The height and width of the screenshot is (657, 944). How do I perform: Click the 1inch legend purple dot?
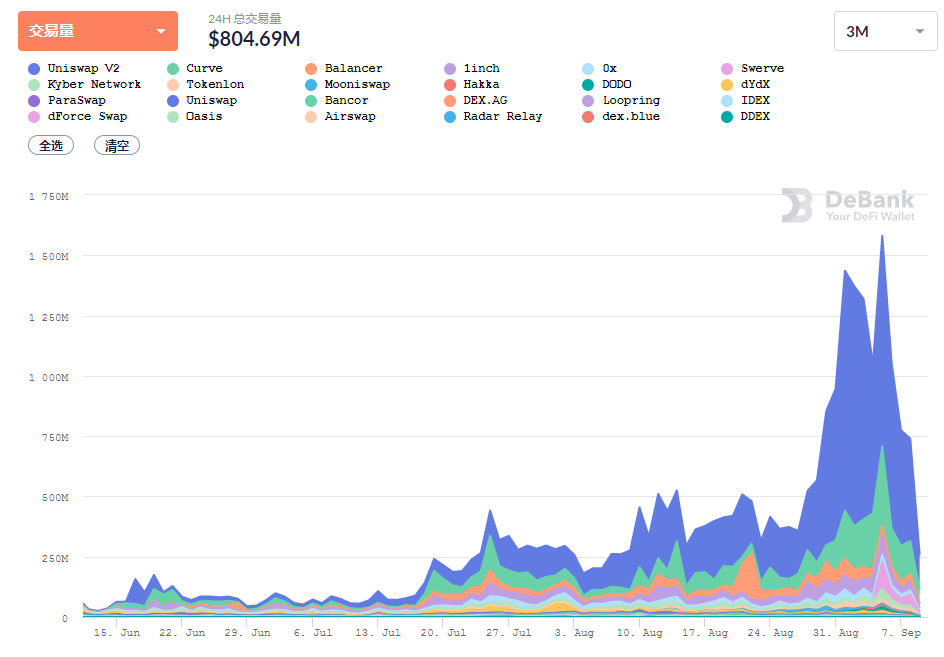pyautogui.click(x=450, y=69)
